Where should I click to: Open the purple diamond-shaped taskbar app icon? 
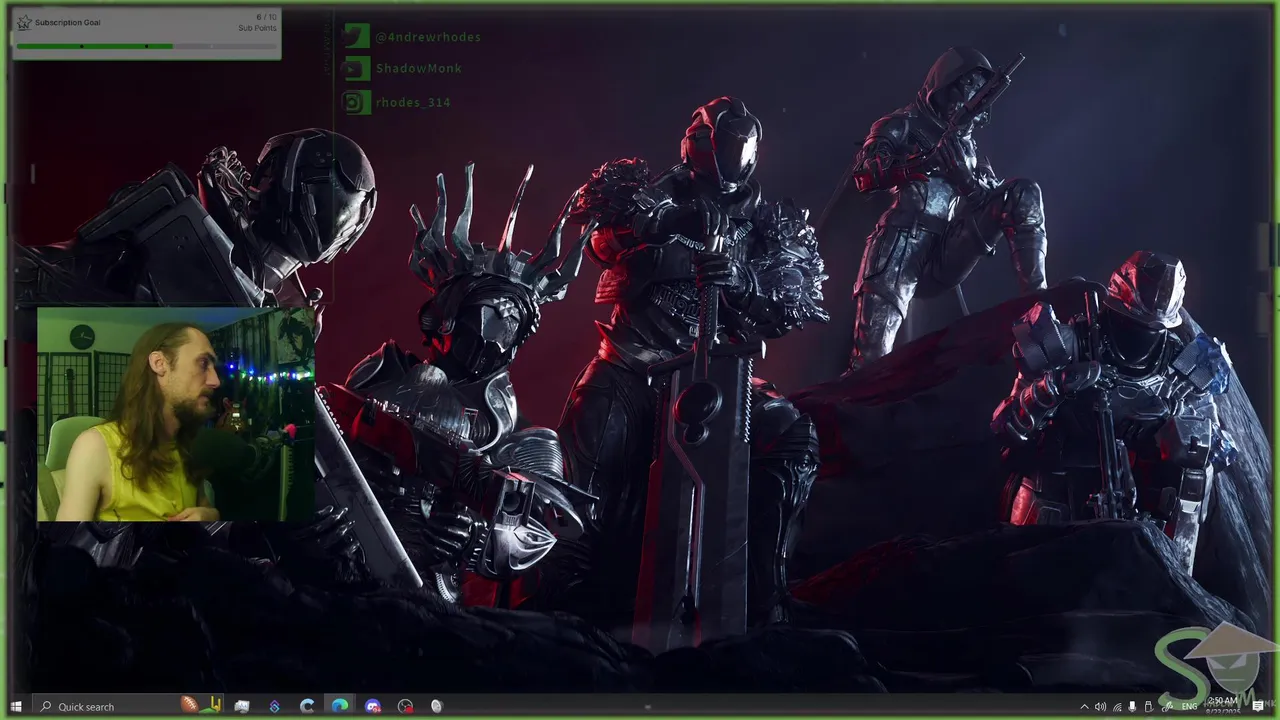click(274, 706)
